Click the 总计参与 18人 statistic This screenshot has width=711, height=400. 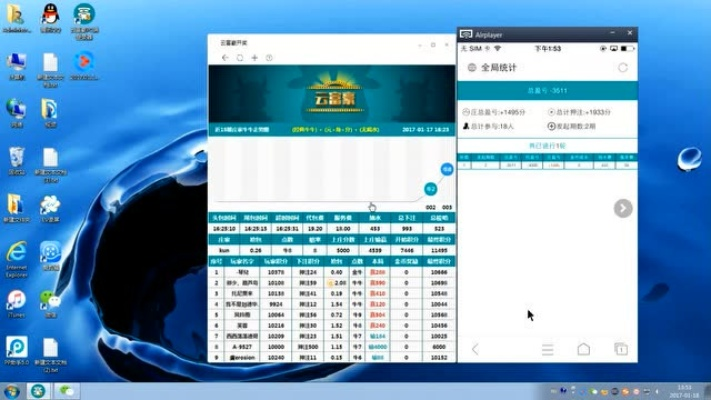tap(488, 126)
